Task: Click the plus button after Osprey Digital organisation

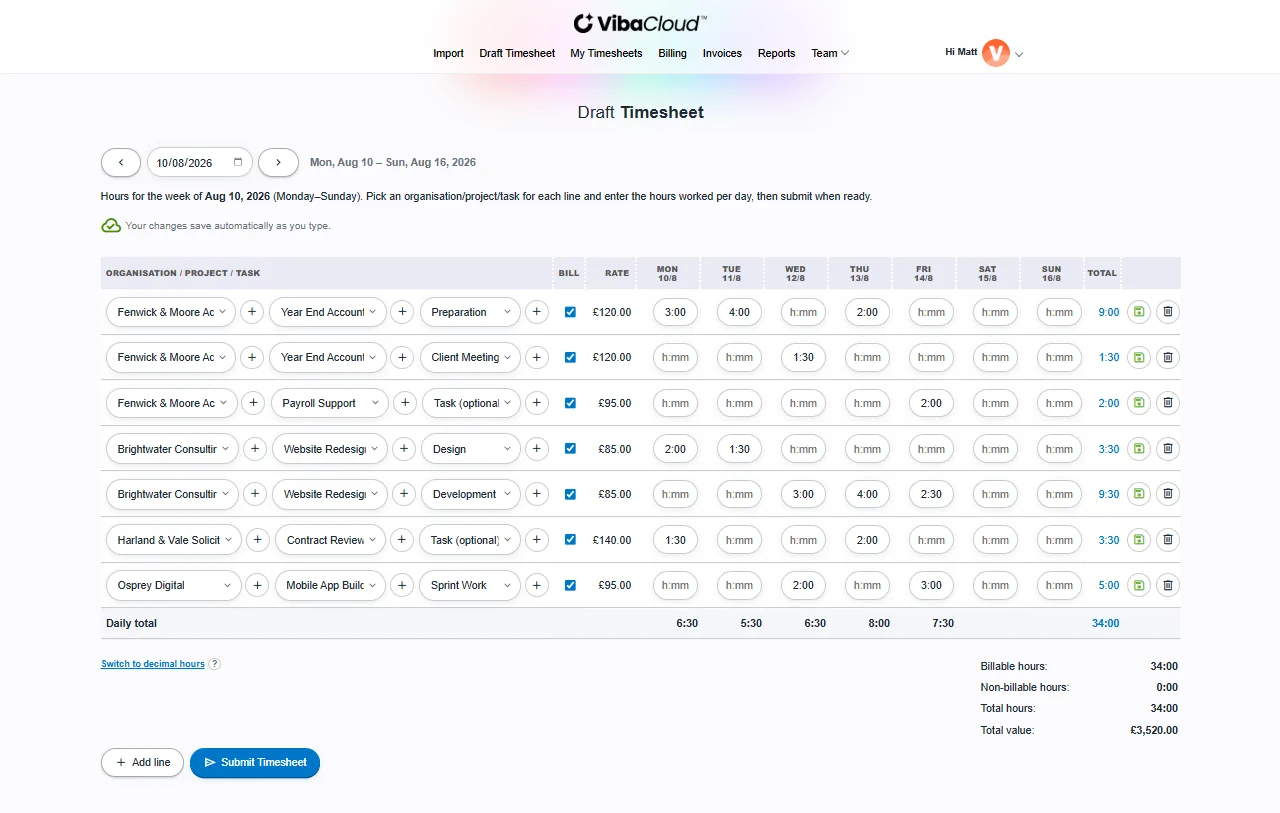Action: coord(257,585)
